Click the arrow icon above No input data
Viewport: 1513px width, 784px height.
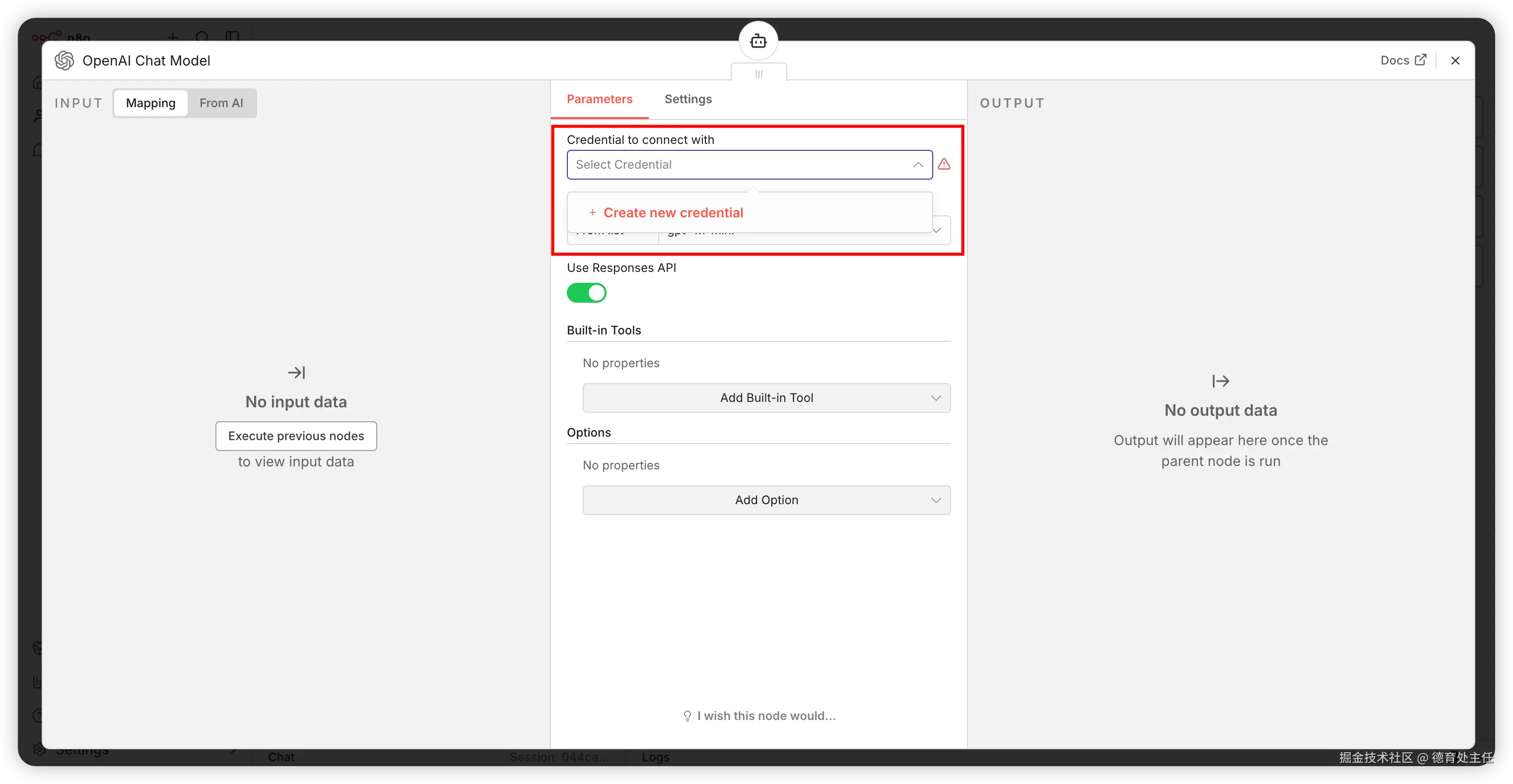(297, 372)
